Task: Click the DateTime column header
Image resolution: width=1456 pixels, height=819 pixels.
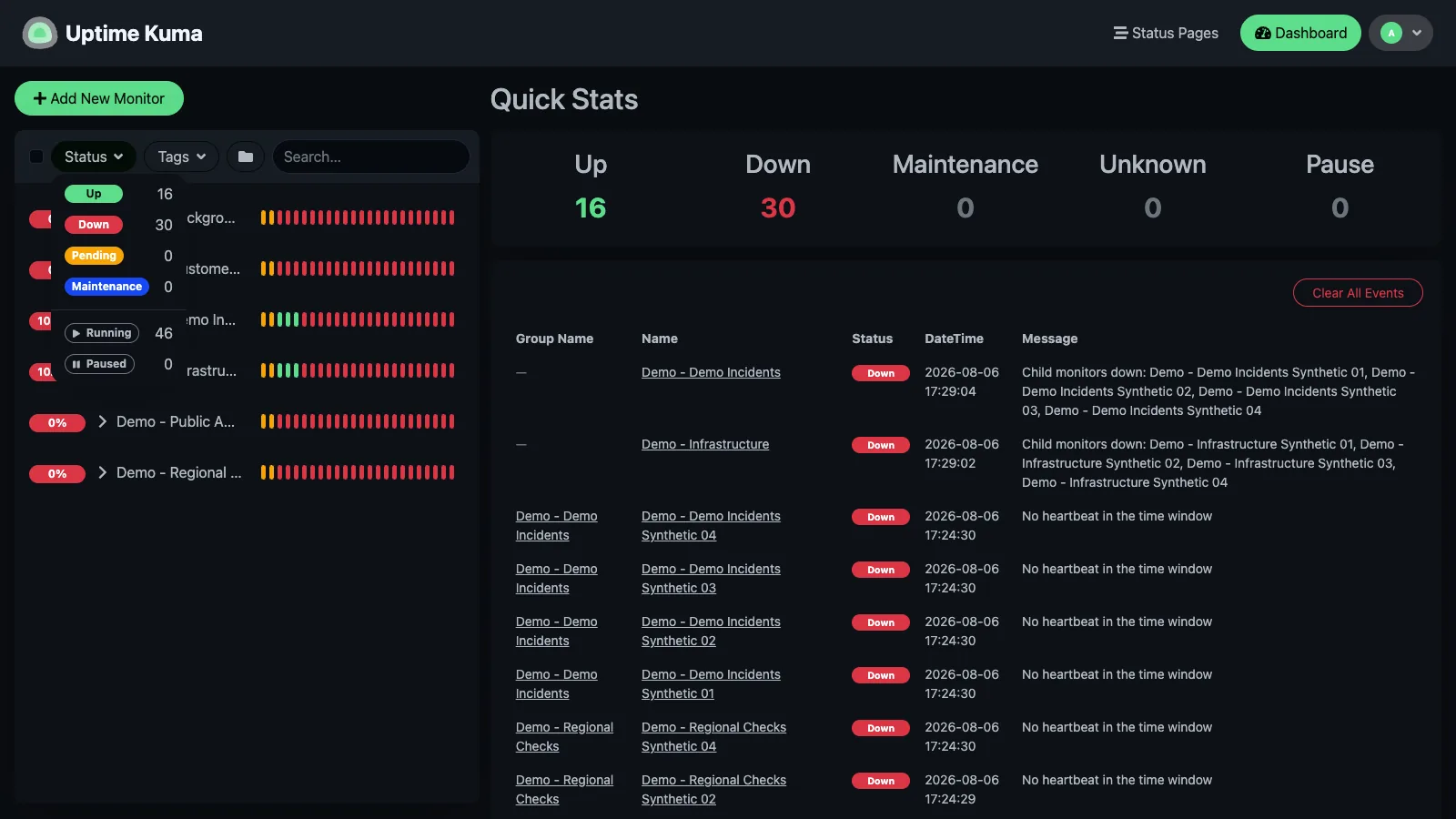Action: tap(954, 339)
